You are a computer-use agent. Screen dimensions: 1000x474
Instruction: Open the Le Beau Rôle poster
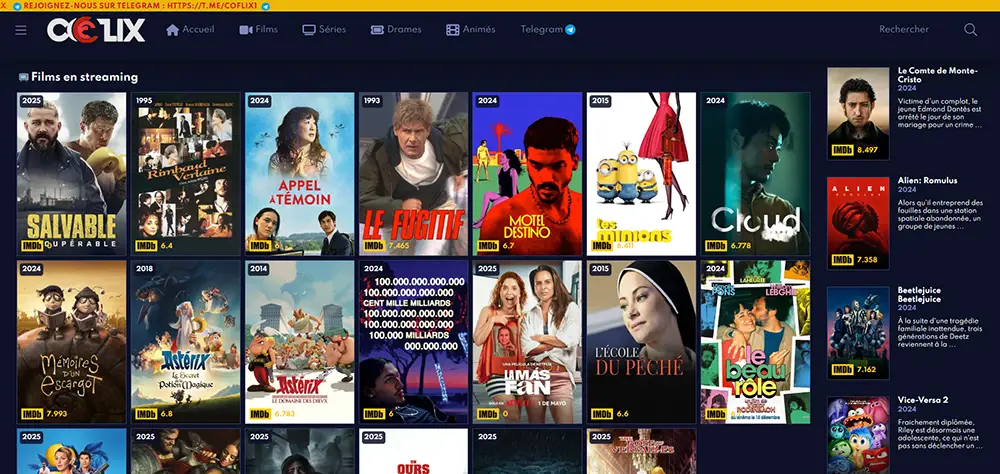[755, 342]
